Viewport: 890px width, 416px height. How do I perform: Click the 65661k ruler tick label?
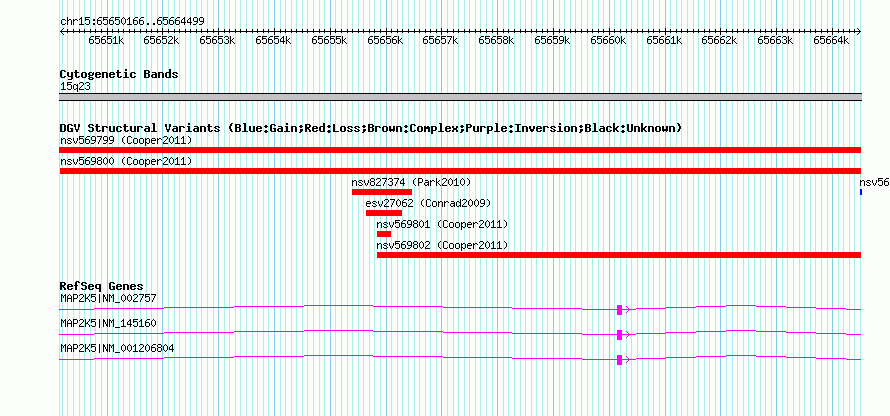pyautogui.click(x=664, y=40)
